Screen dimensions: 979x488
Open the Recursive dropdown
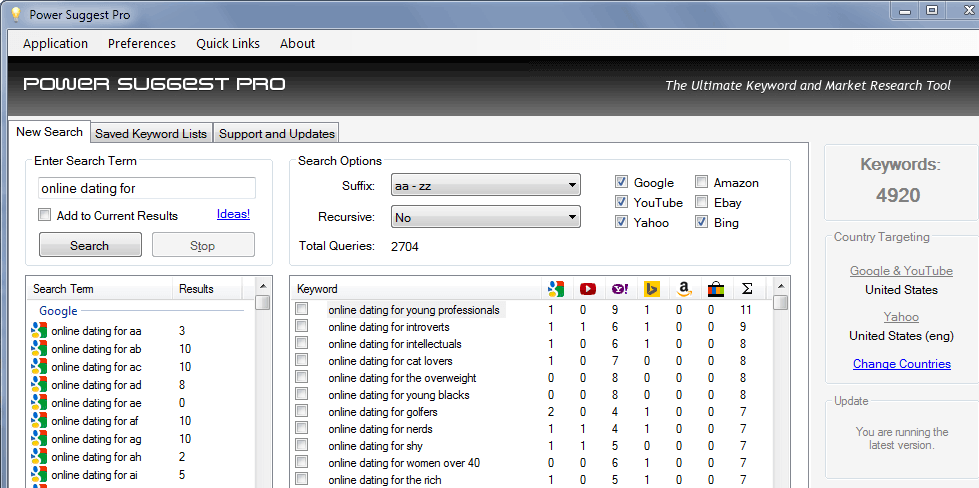tap(486, 217)
